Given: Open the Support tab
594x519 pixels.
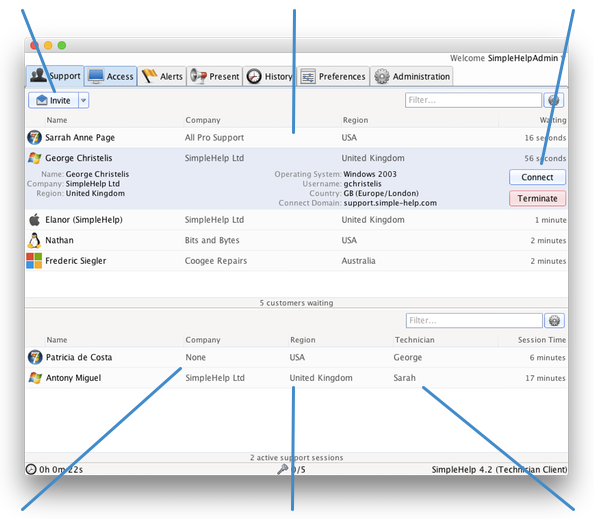Looking at the screenshot, I should point(55,76).
